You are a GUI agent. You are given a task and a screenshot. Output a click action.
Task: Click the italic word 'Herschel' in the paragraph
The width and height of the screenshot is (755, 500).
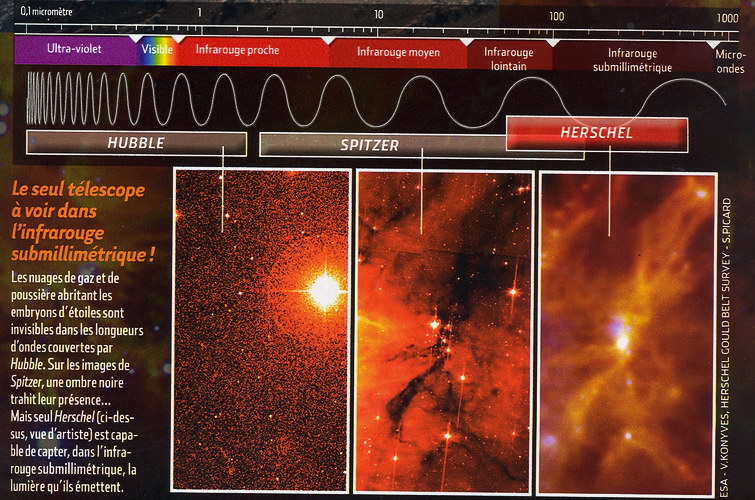tap(74, 417)
